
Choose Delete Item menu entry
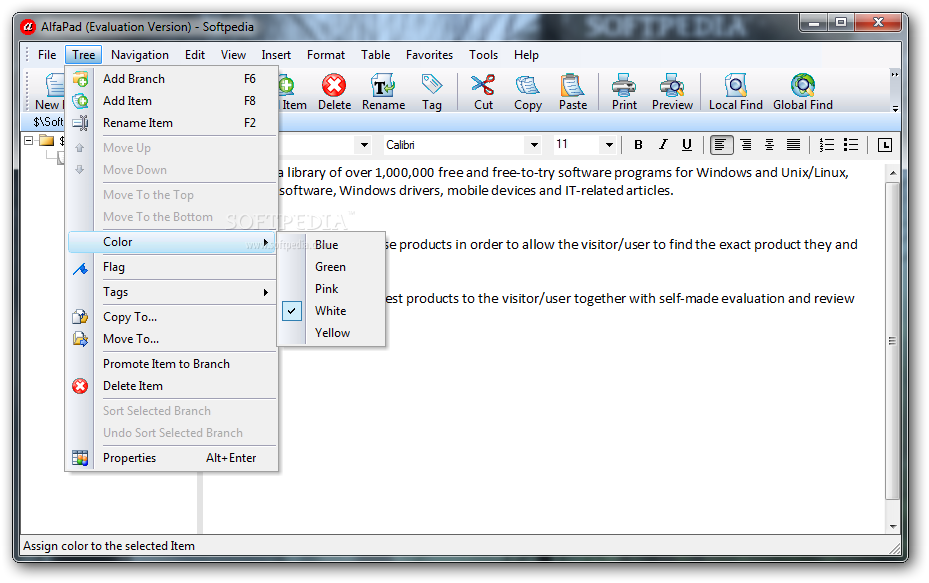(172, 386)
